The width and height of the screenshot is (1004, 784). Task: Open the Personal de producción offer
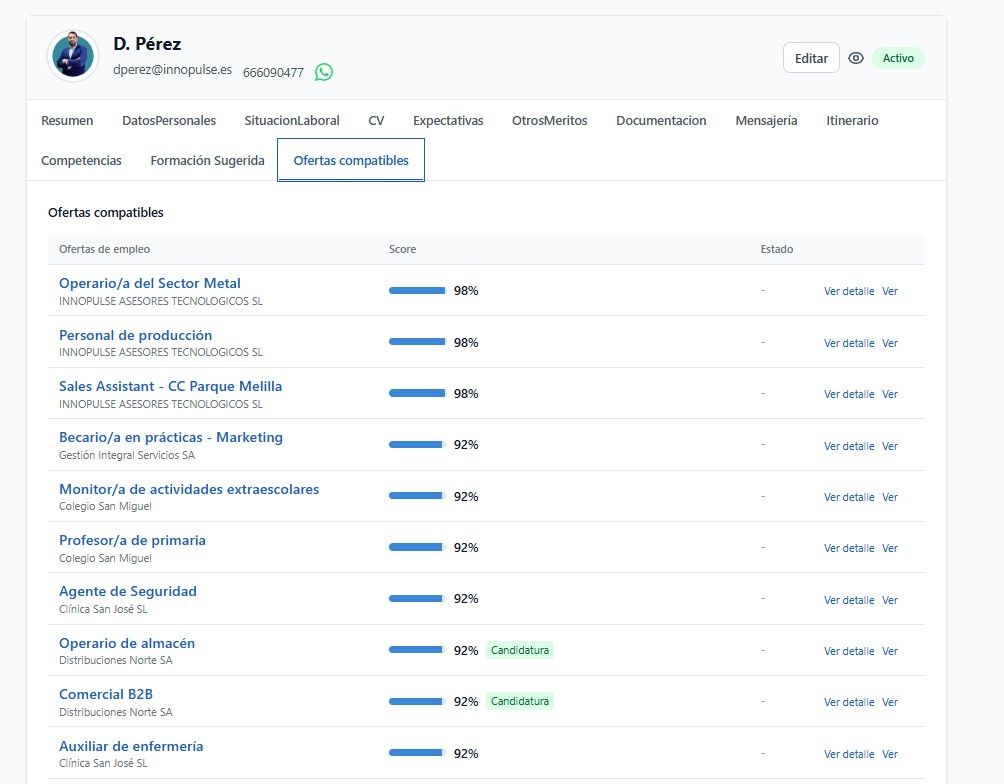coord(136,335)
